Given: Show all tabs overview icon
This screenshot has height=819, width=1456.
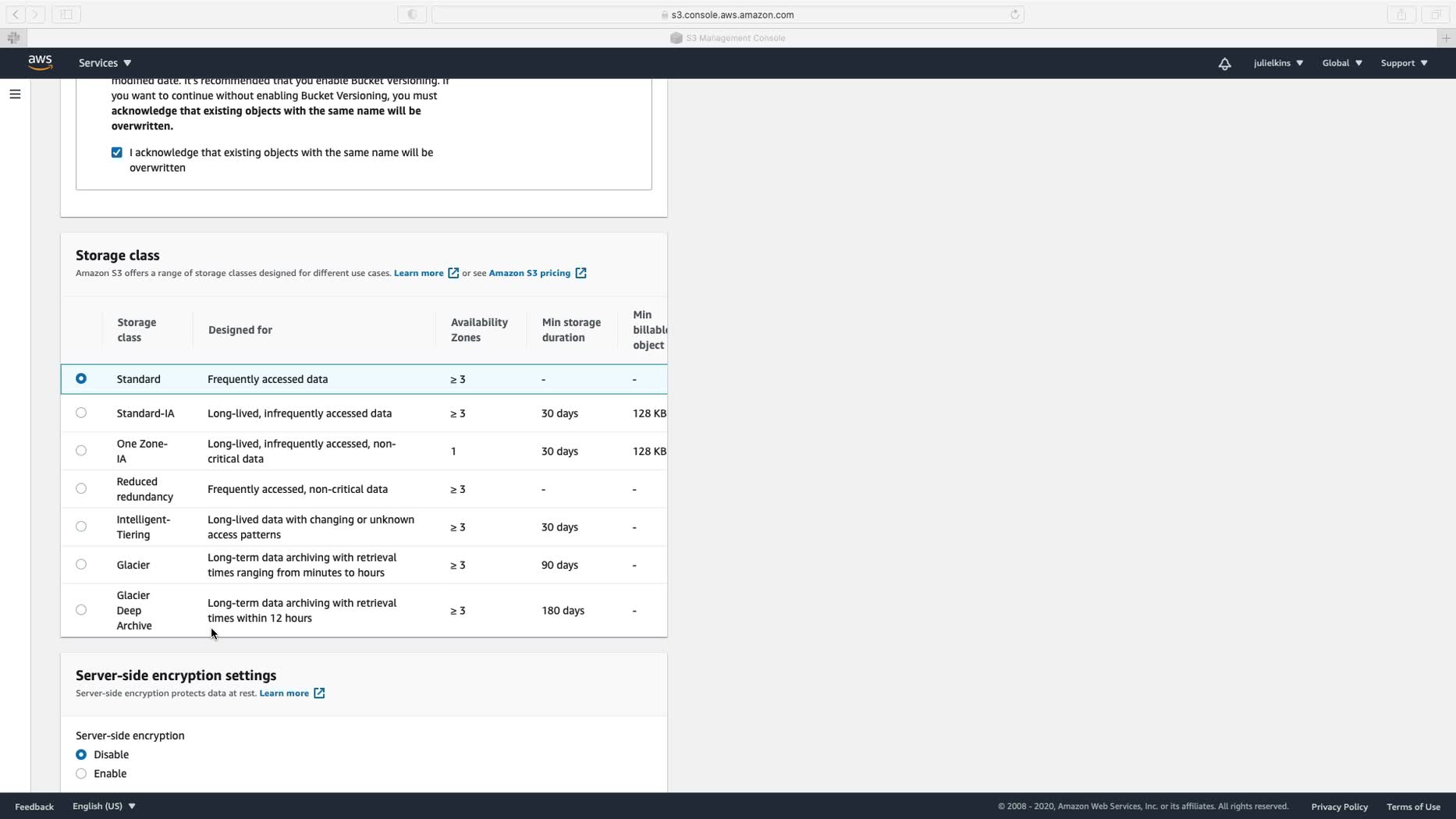Looking at the screenshot, I should coord(1435,14).
